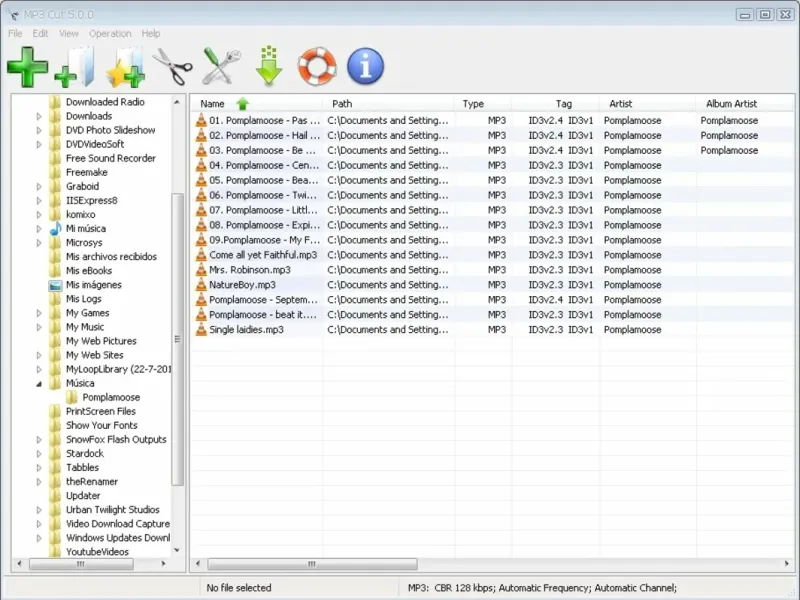
Task: Select file 05. Pomplamoose - Bea
Action: click(264, 181)
